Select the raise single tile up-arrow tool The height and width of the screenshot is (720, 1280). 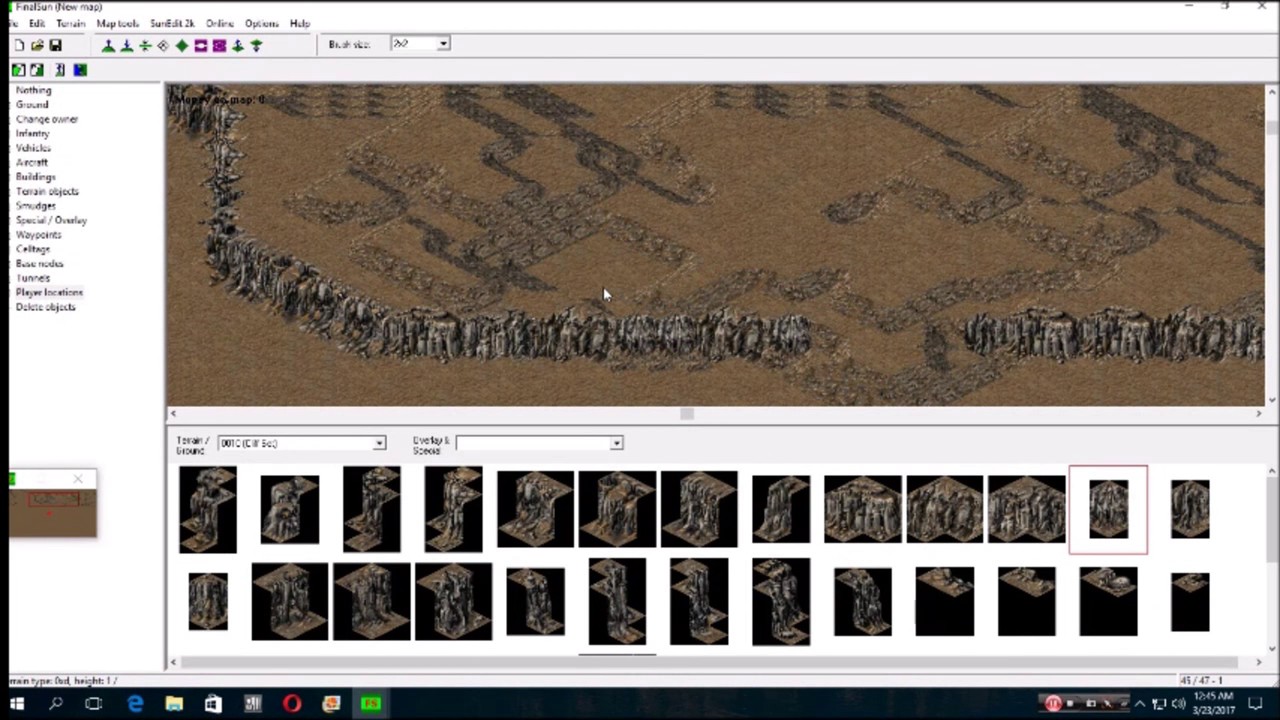(x=238, y=46)
